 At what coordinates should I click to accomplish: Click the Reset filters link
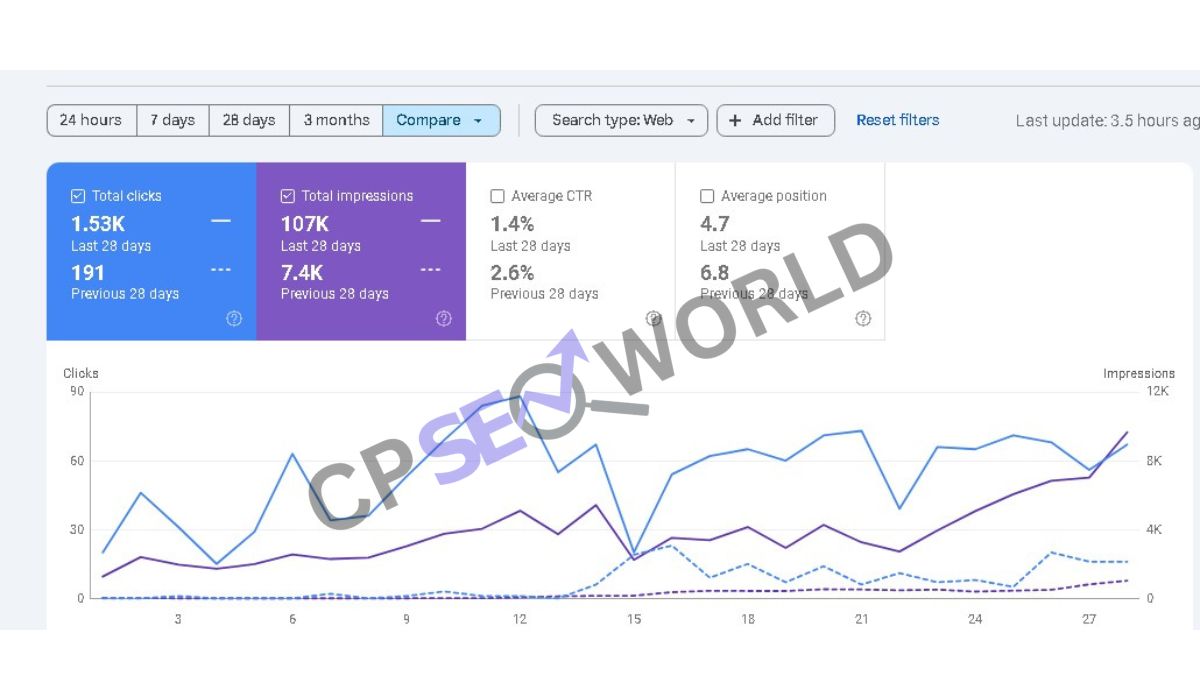pyautogui.click(x=897, y=120)
